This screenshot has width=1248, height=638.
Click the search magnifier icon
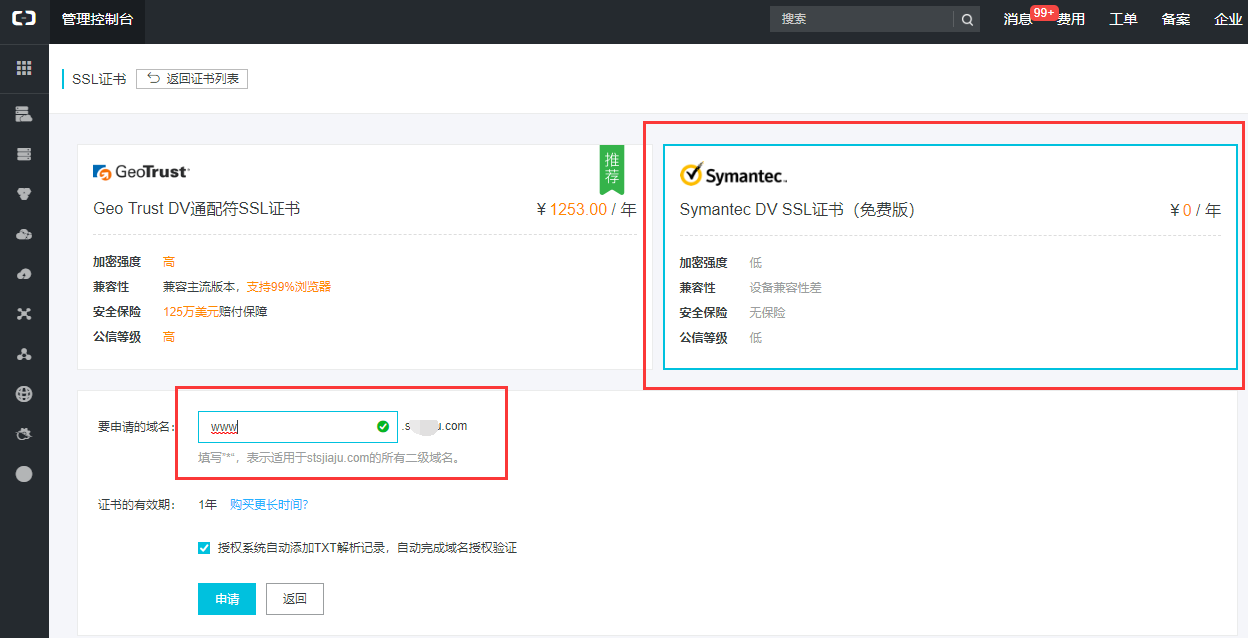coord(967,19)
